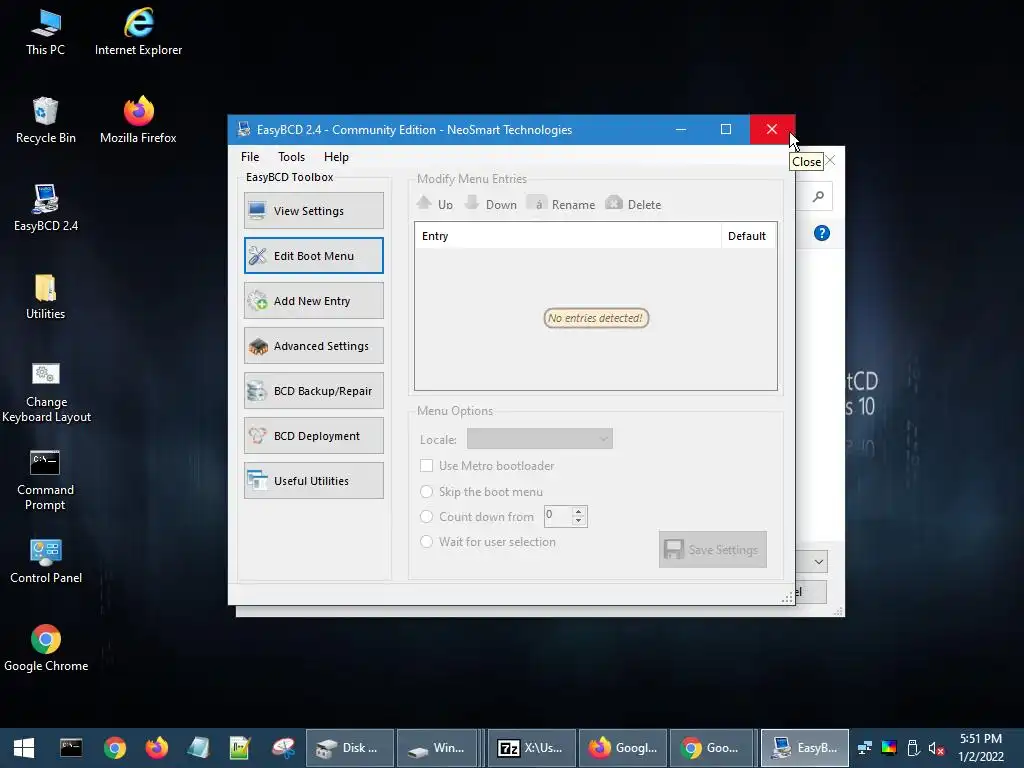The height and width of the screenshot is (768, 1024).
Task: Click the No entries detected label
Action: coord(596,318)
